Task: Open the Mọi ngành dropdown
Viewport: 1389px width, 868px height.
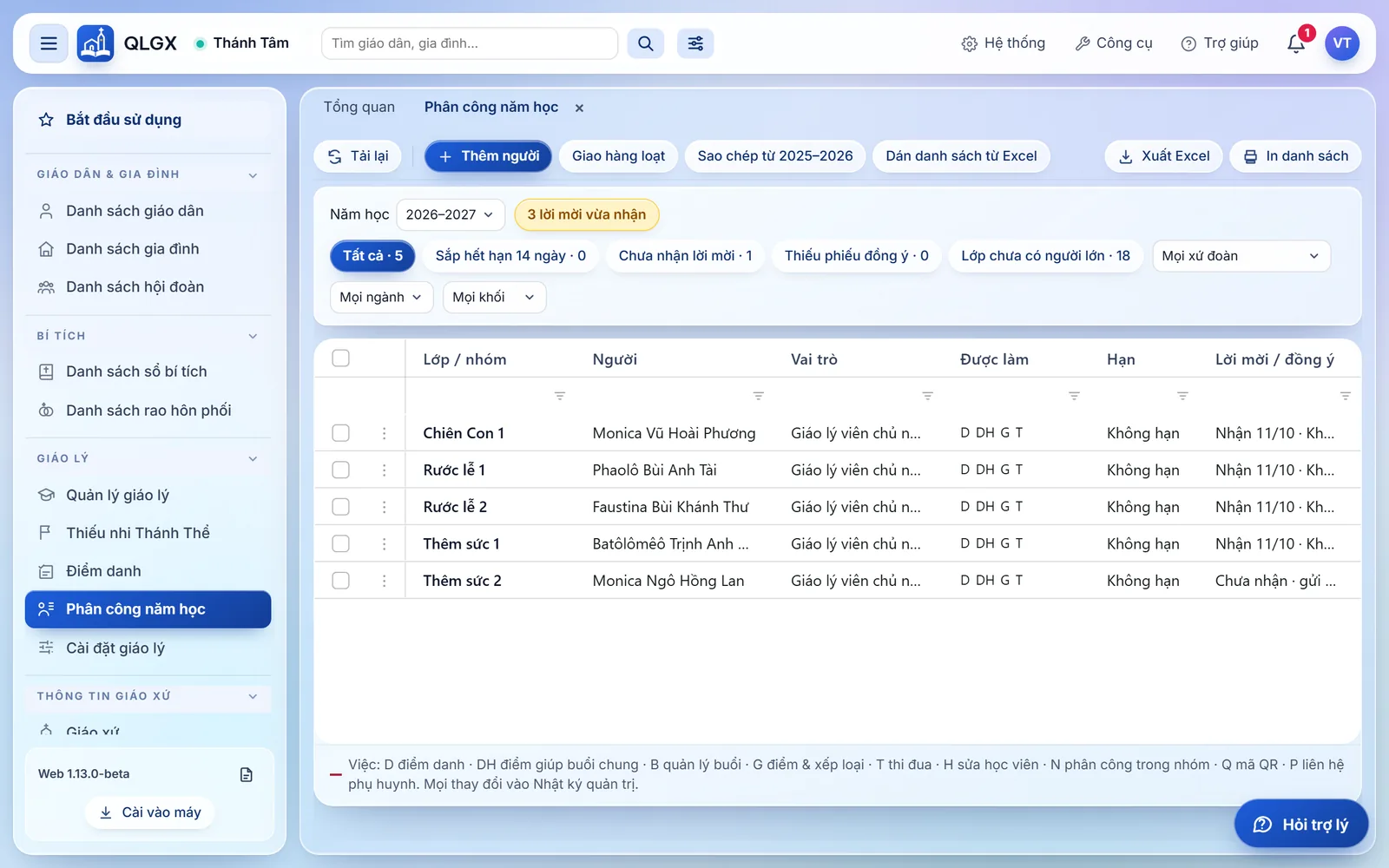Action: pyautogui.click(x=381, y=297)
